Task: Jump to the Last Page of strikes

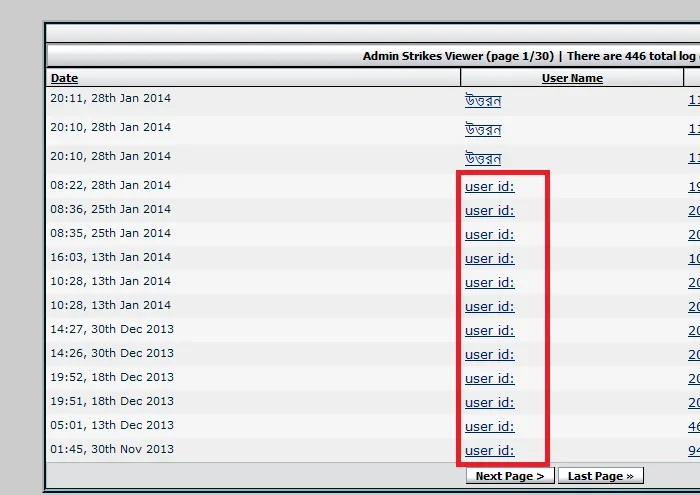Action: (x=601, y=476)
